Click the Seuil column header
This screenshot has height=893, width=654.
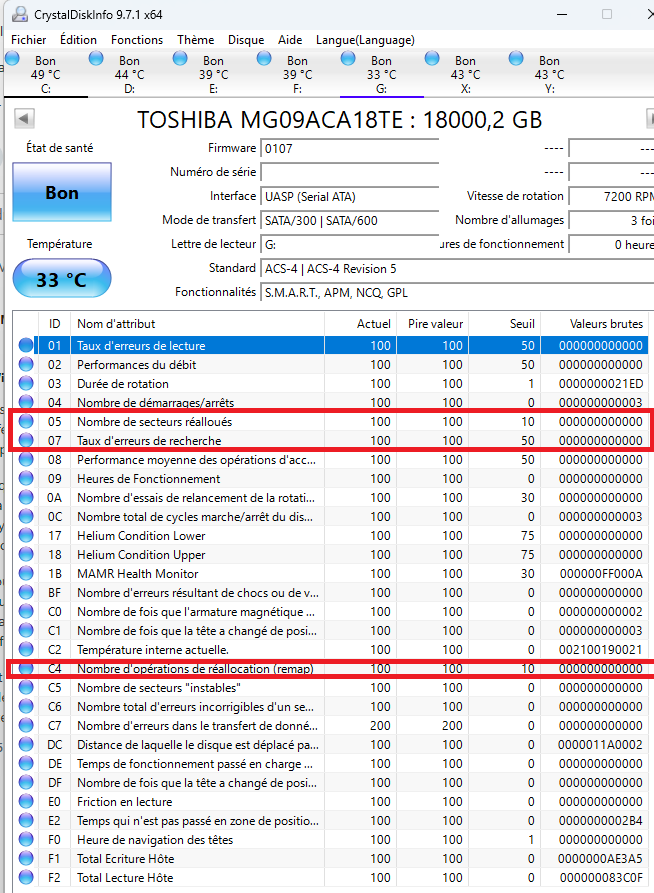tap(504, 323)
